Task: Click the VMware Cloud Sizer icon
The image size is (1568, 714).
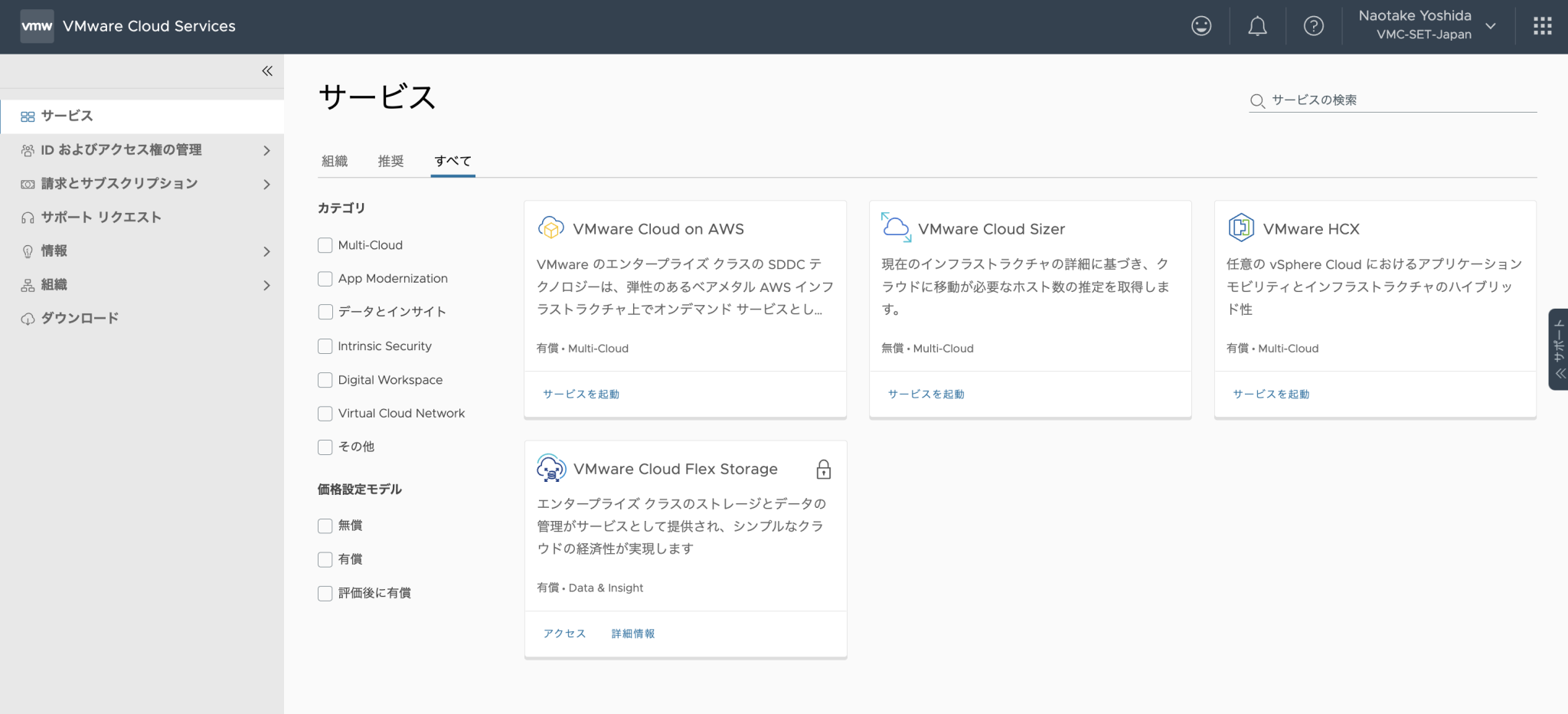Action: [x=896, y=228]
